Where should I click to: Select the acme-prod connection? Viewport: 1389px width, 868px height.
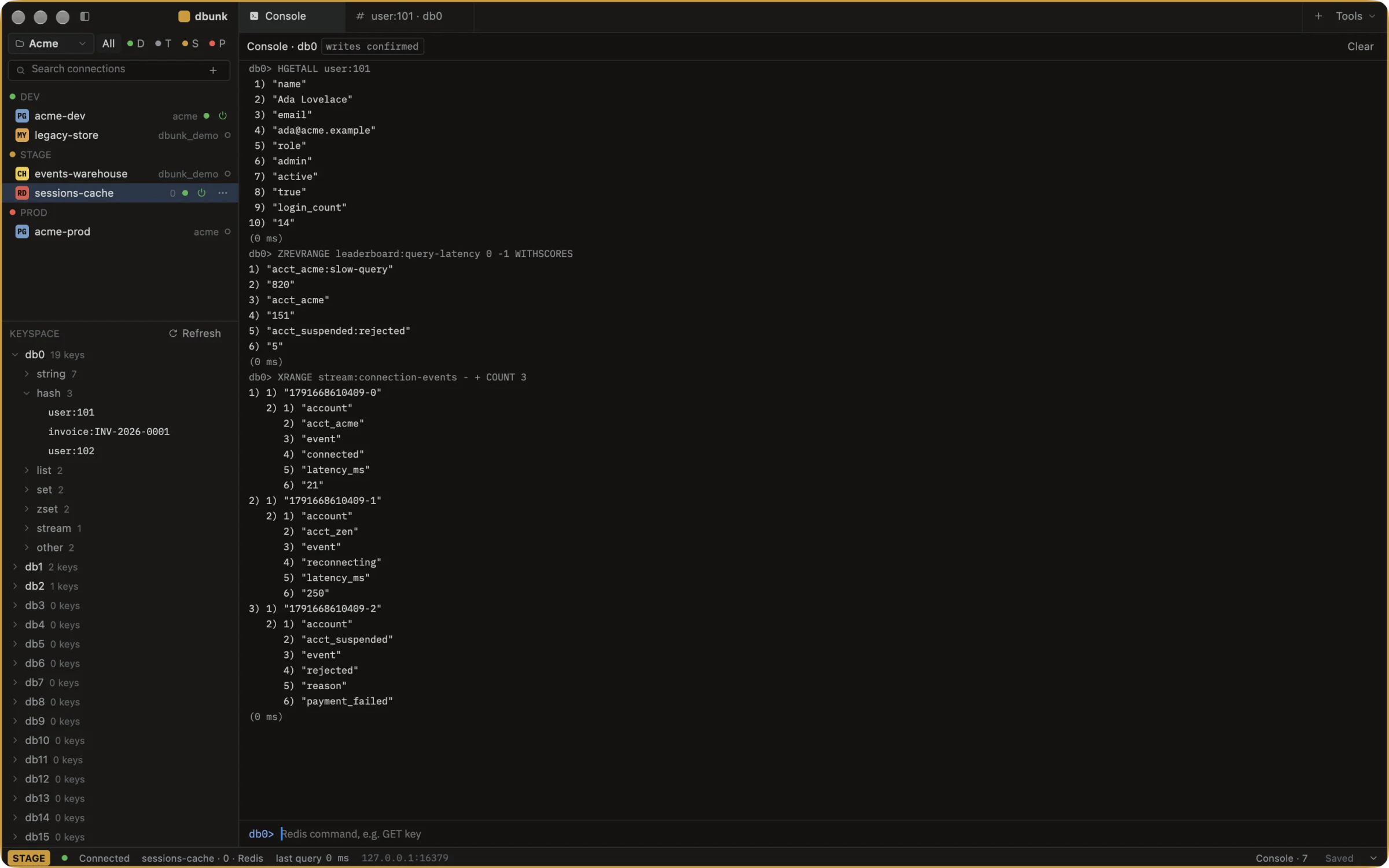[x=120, y=231]
